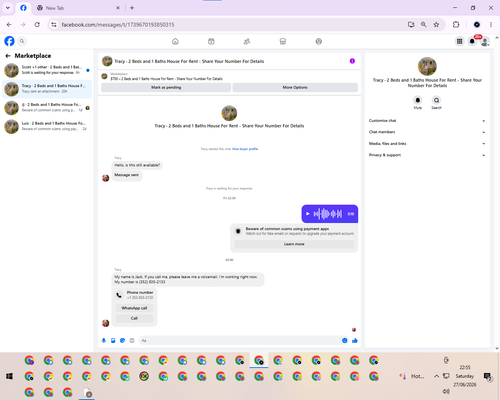Open the Friends tab in top navigation
This screenshot has width=500, height=400.
pos(247,42)
